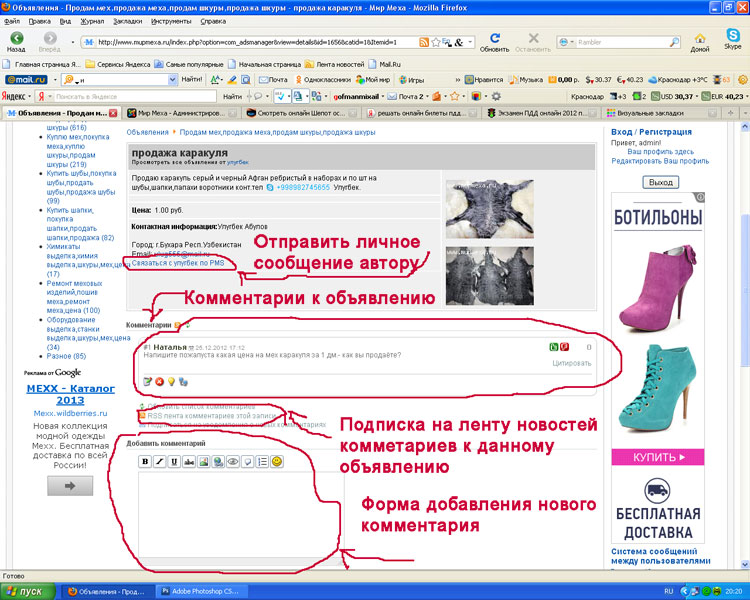This screenshot has height=600, width=750.
Task: Switch to Экзамен ПДД онлайн 2012 tab
Action: tap(542, 113)
